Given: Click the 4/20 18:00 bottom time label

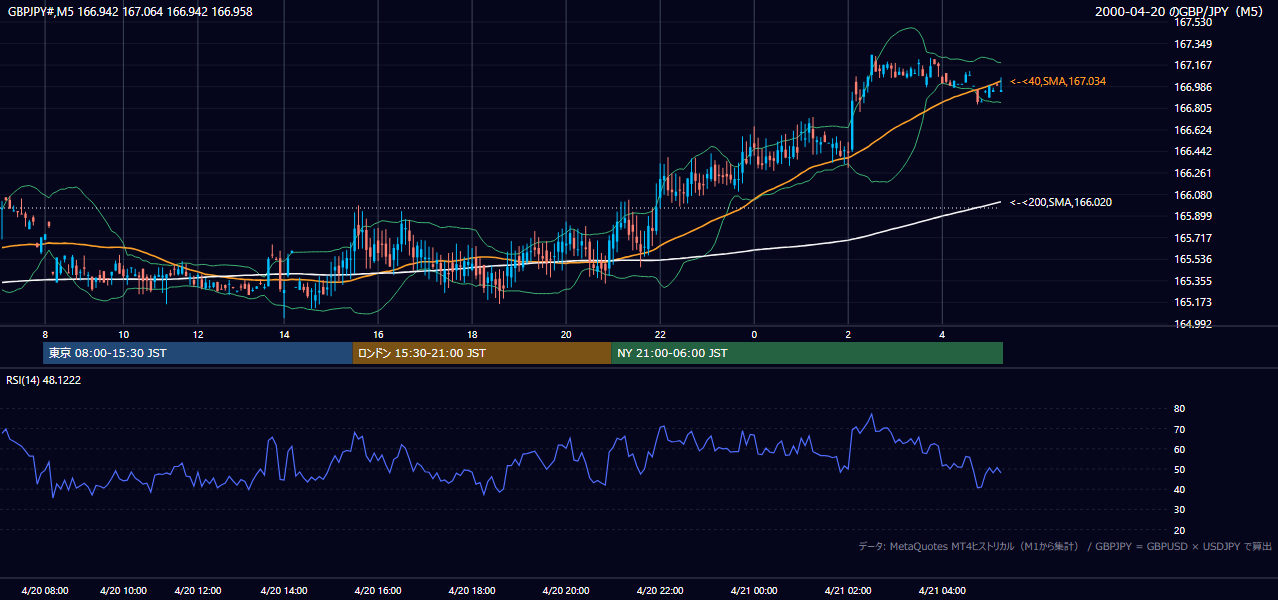Looking at the screenshot, I should coord(471,590).
